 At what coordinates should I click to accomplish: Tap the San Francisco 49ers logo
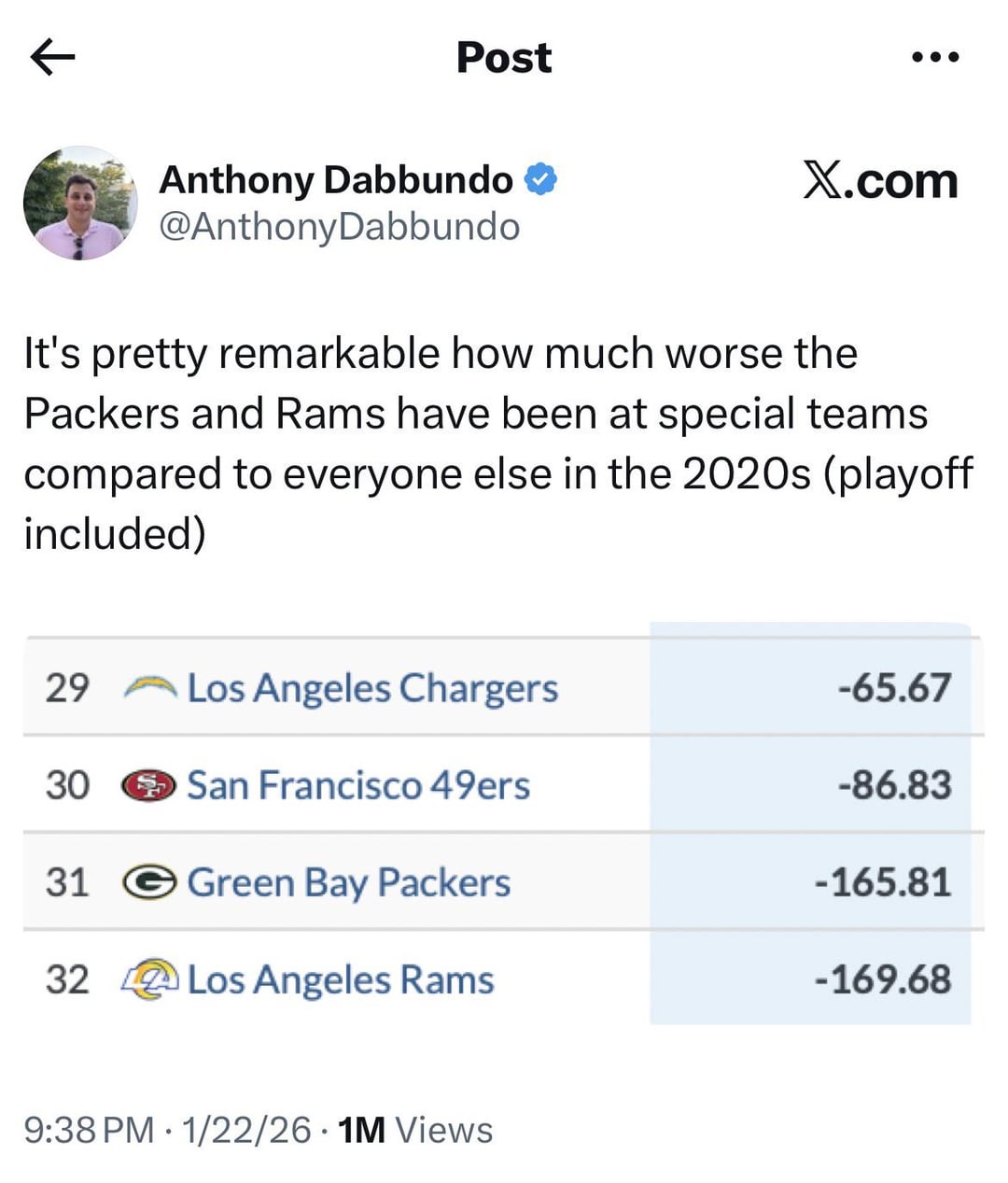pos(149,786)
